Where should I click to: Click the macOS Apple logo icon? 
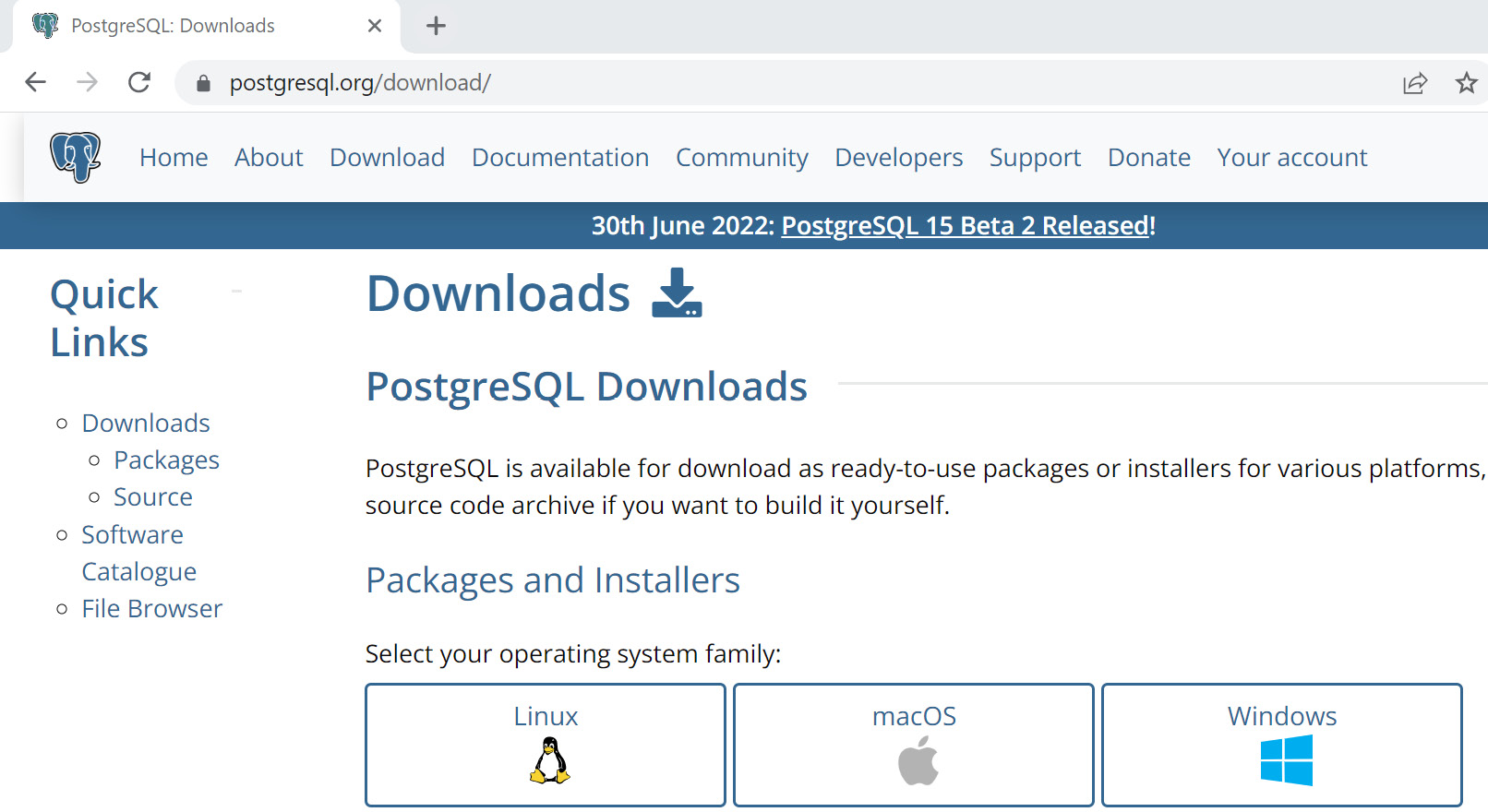[918, 760]
